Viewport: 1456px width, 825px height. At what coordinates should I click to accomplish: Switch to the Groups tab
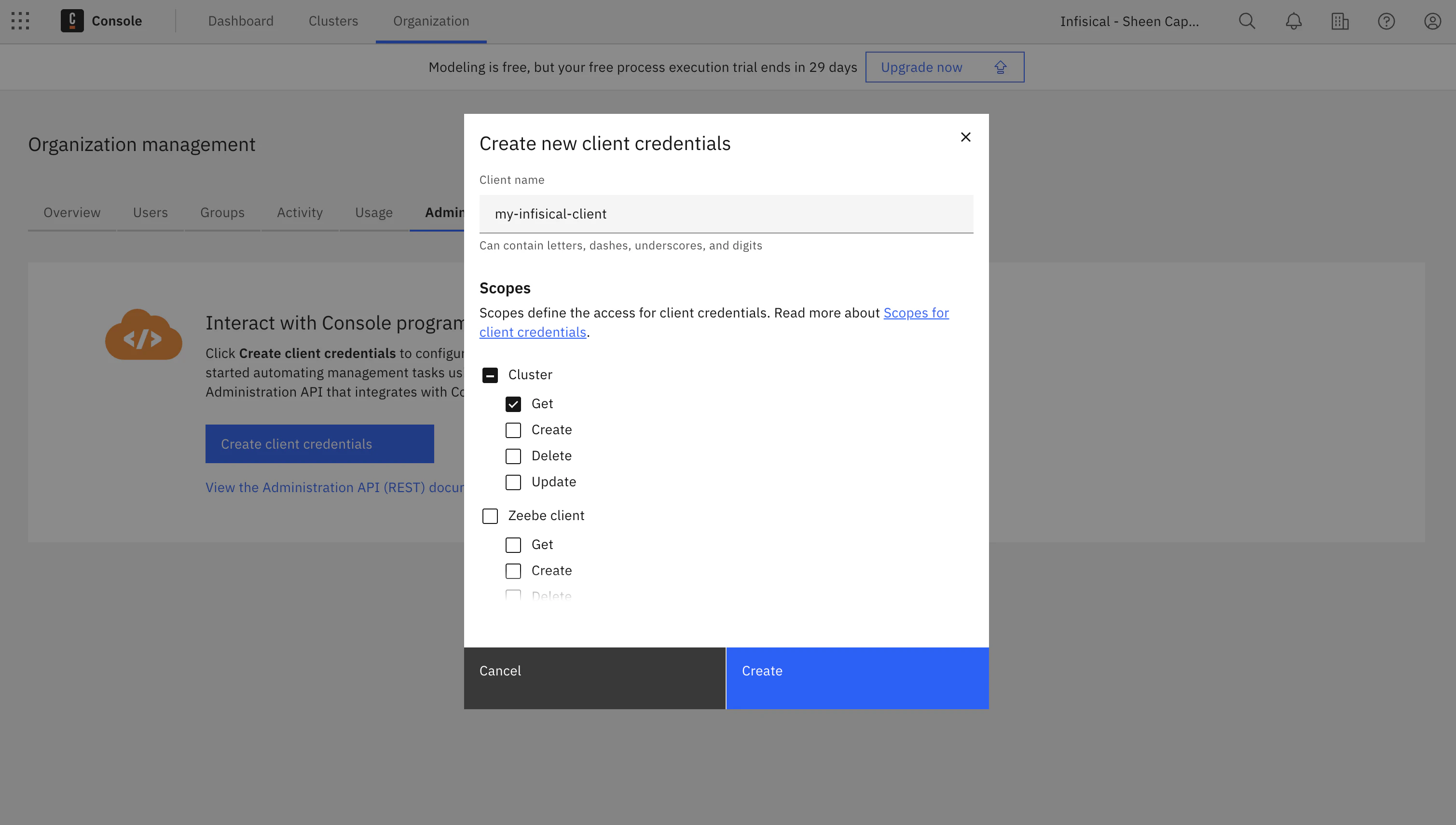(222, 212)
